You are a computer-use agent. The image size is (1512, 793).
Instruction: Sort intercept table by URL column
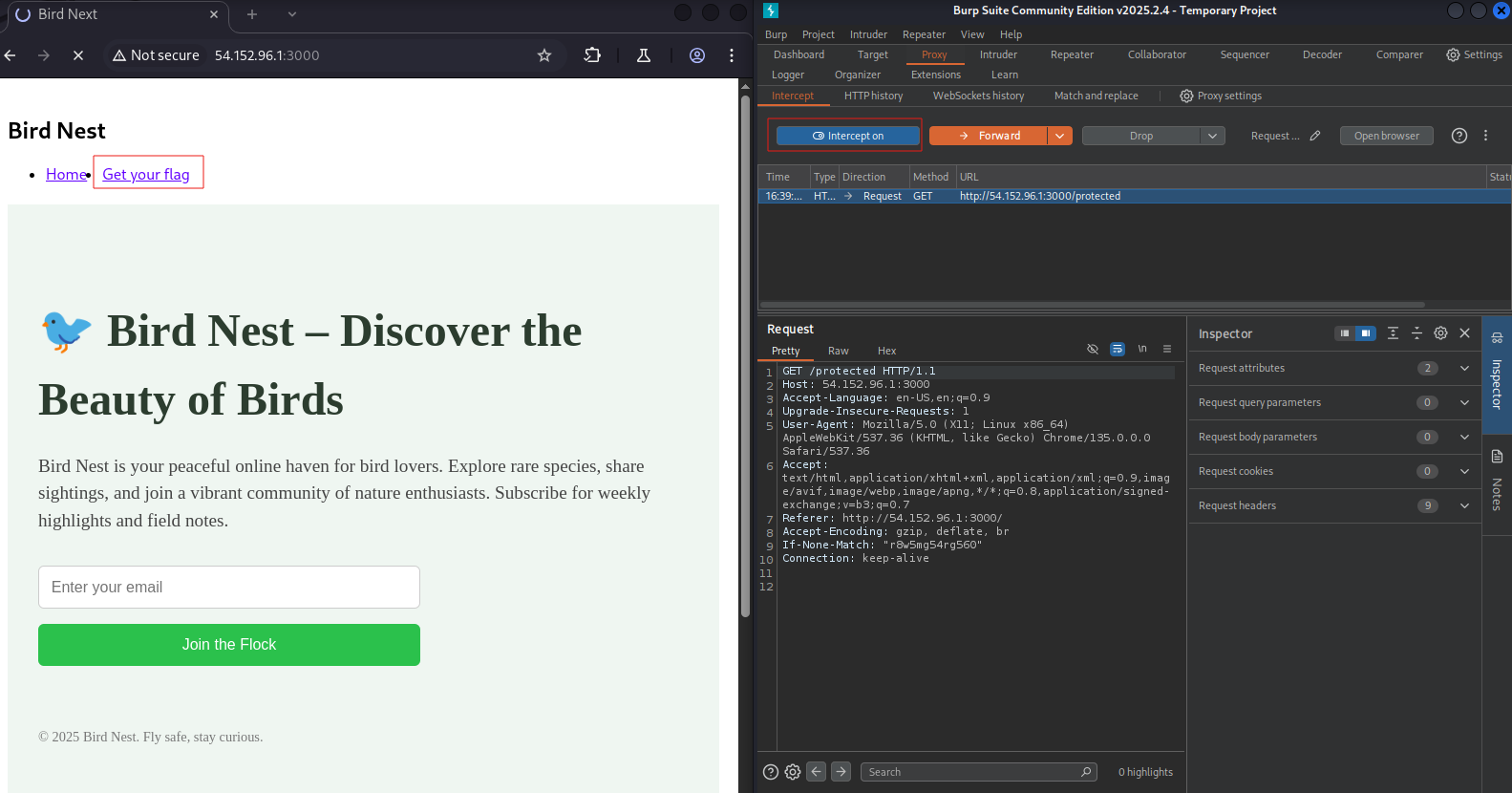click(x=1220, y=177)
